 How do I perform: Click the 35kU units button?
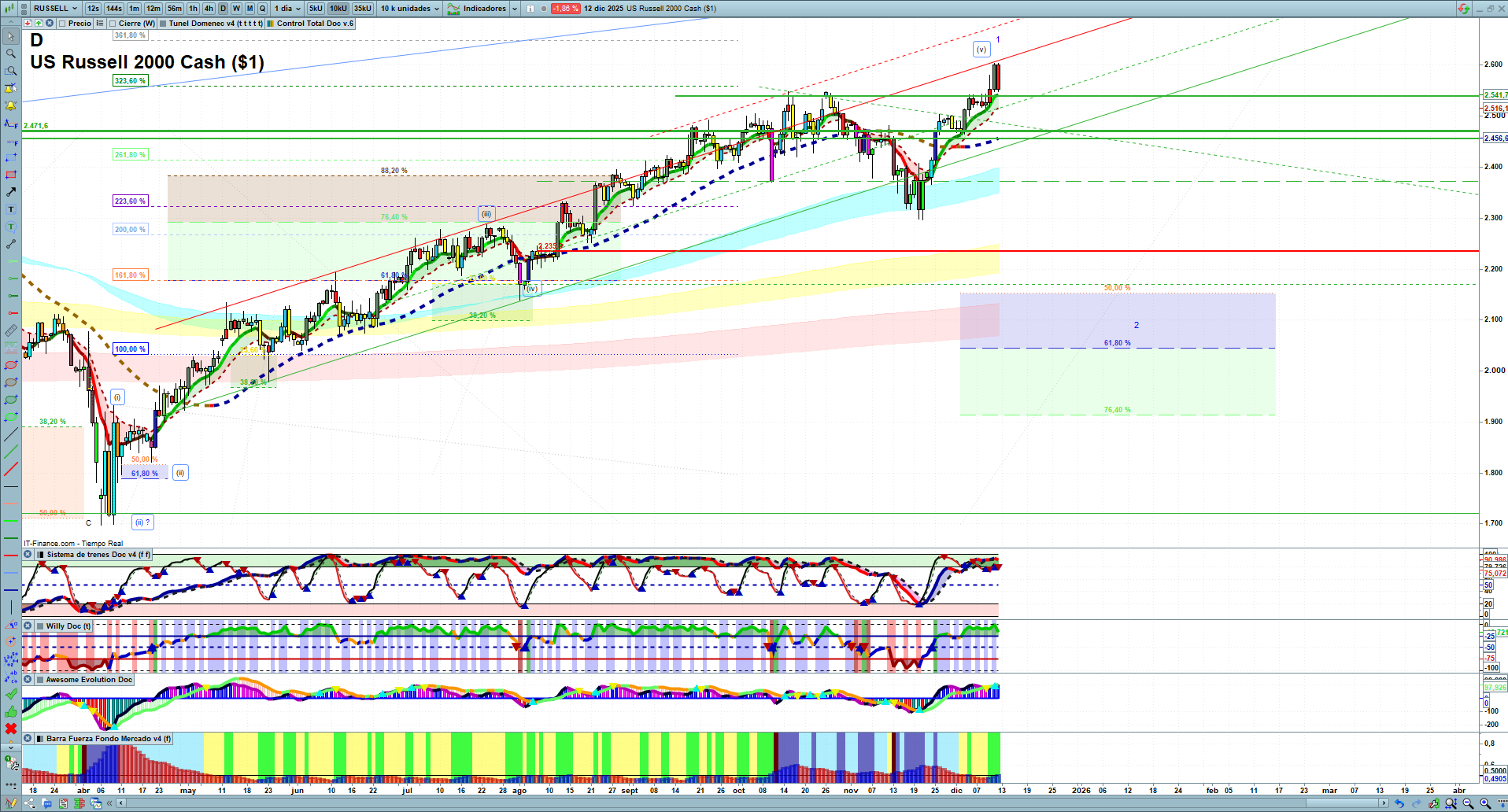(362, 9)
